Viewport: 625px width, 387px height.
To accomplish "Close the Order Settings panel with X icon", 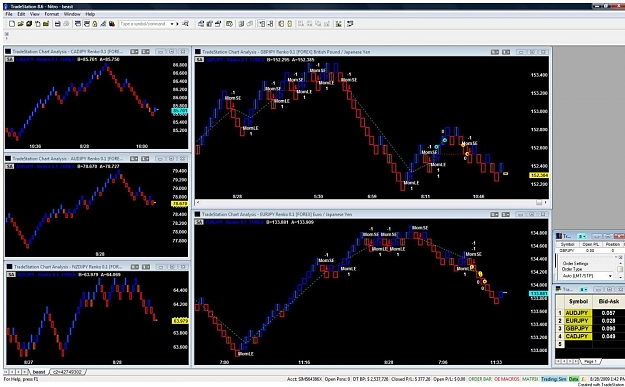I will click(x=620, y=257).
